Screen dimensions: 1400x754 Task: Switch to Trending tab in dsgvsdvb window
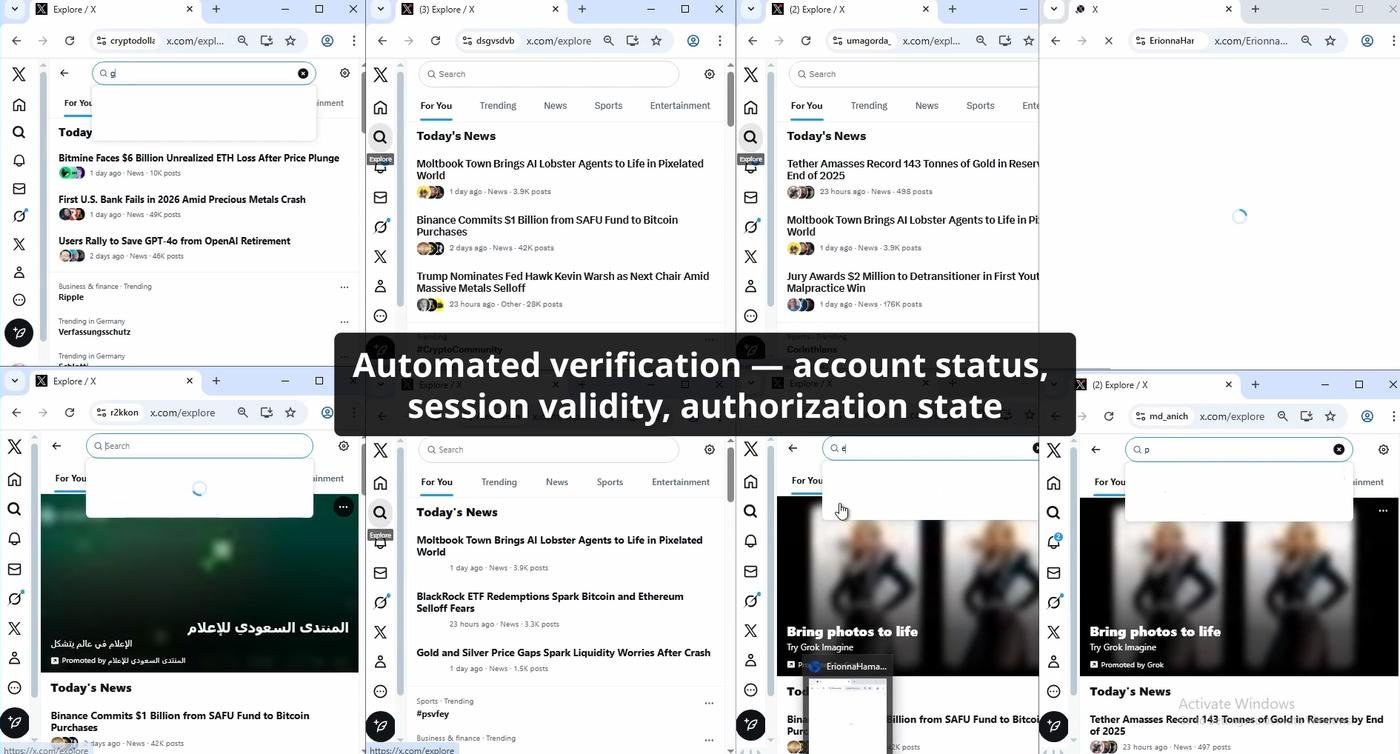497,106
